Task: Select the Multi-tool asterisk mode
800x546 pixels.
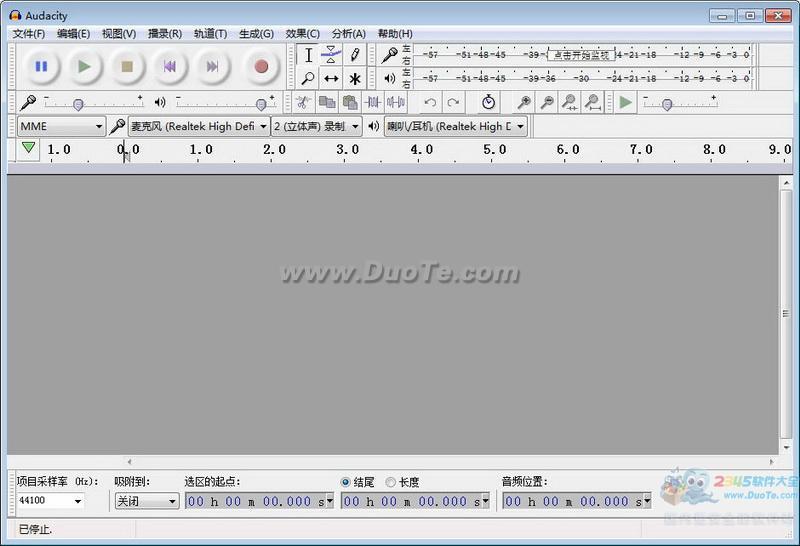Action: tap(355, 79)
